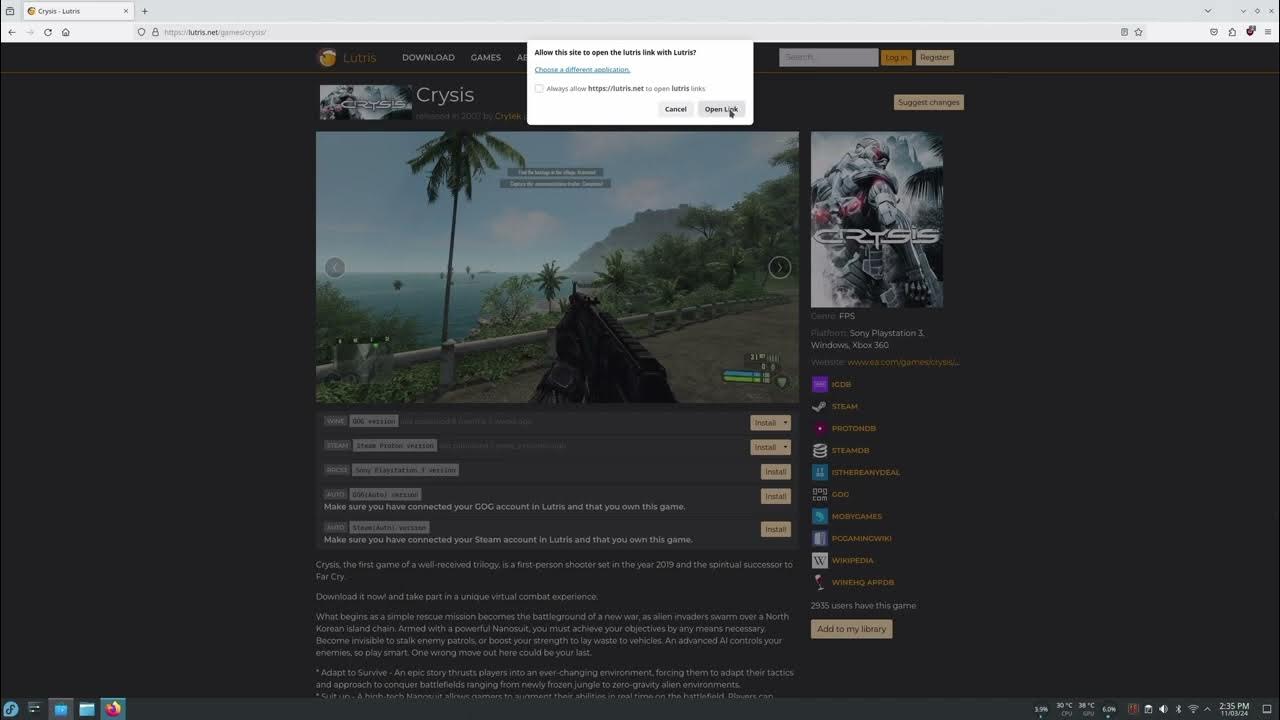Viewport: 1280px width, 720px height.
Task: Switch to Firefox in the taskbar
Action: pyautogui.click(x=113, y=709)
